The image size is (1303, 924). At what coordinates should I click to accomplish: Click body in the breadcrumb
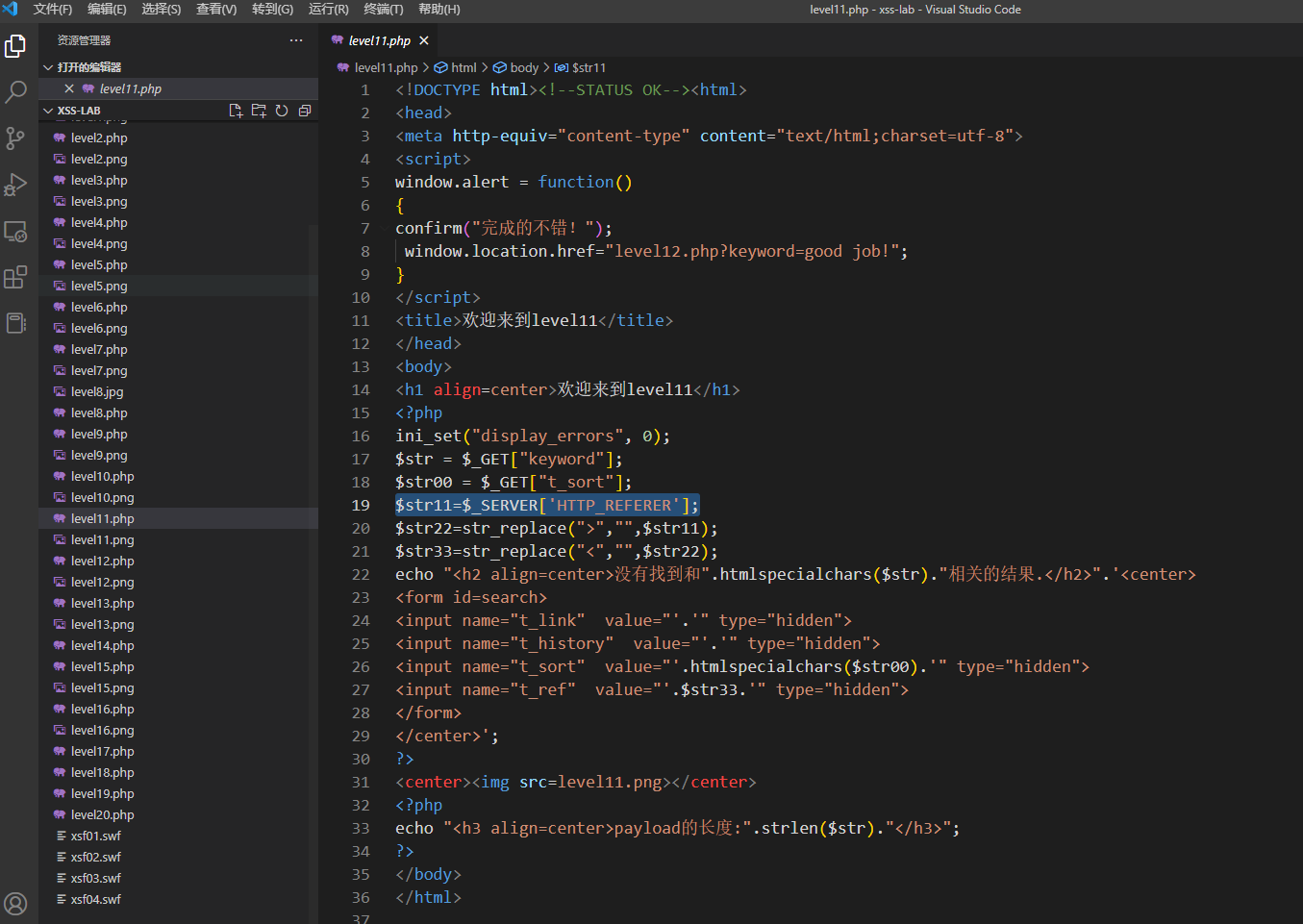(x=524, y=67)
